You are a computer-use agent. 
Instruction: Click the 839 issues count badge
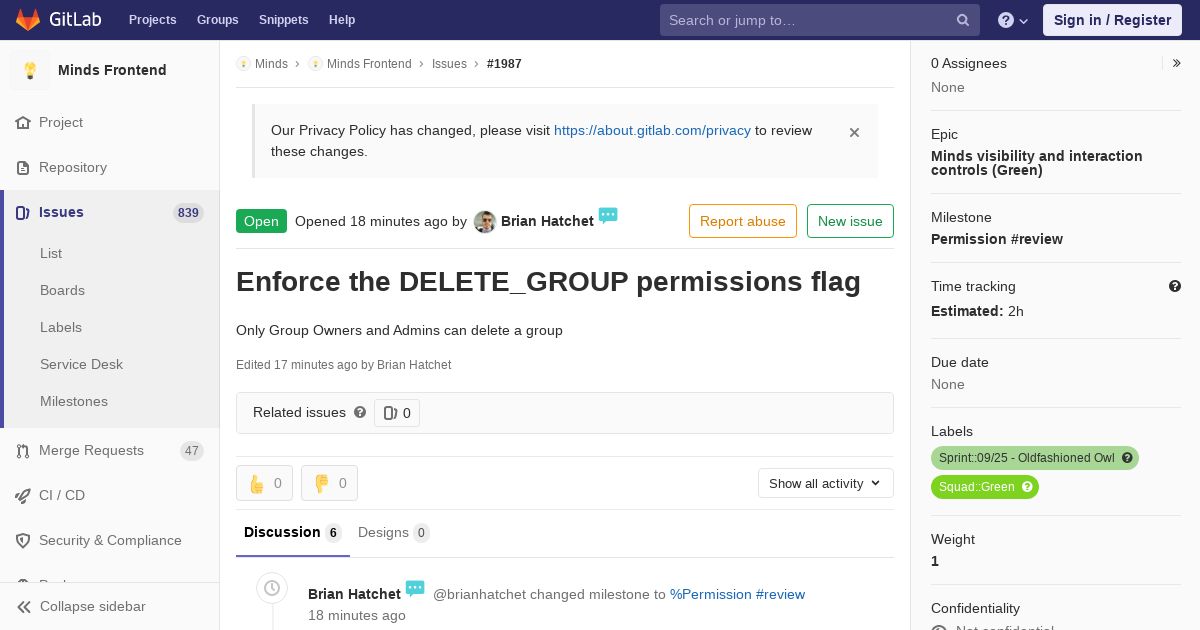tap(188, 213)
